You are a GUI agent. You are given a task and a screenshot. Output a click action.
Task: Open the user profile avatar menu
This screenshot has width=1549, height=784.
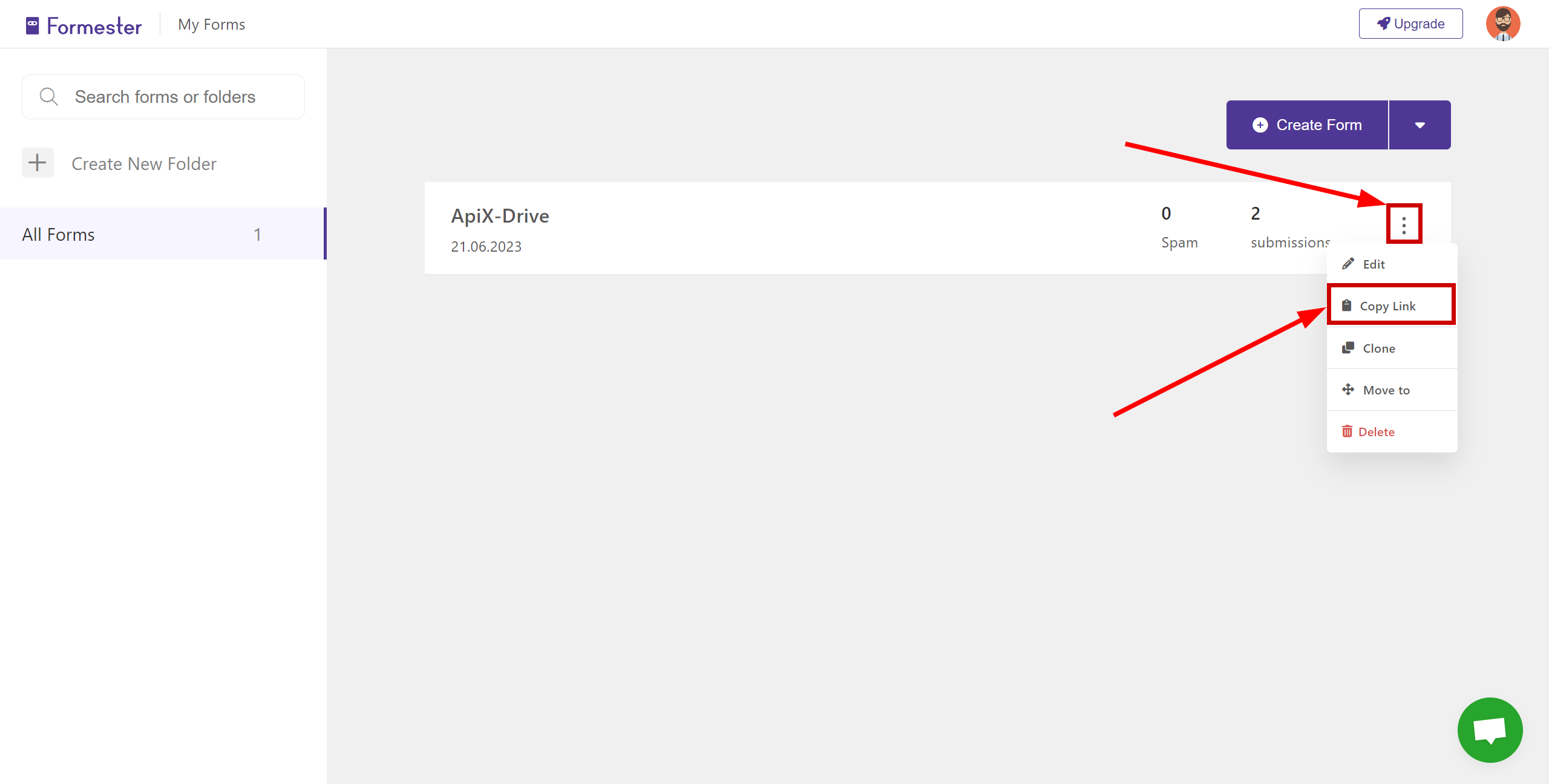(1503, 24)
